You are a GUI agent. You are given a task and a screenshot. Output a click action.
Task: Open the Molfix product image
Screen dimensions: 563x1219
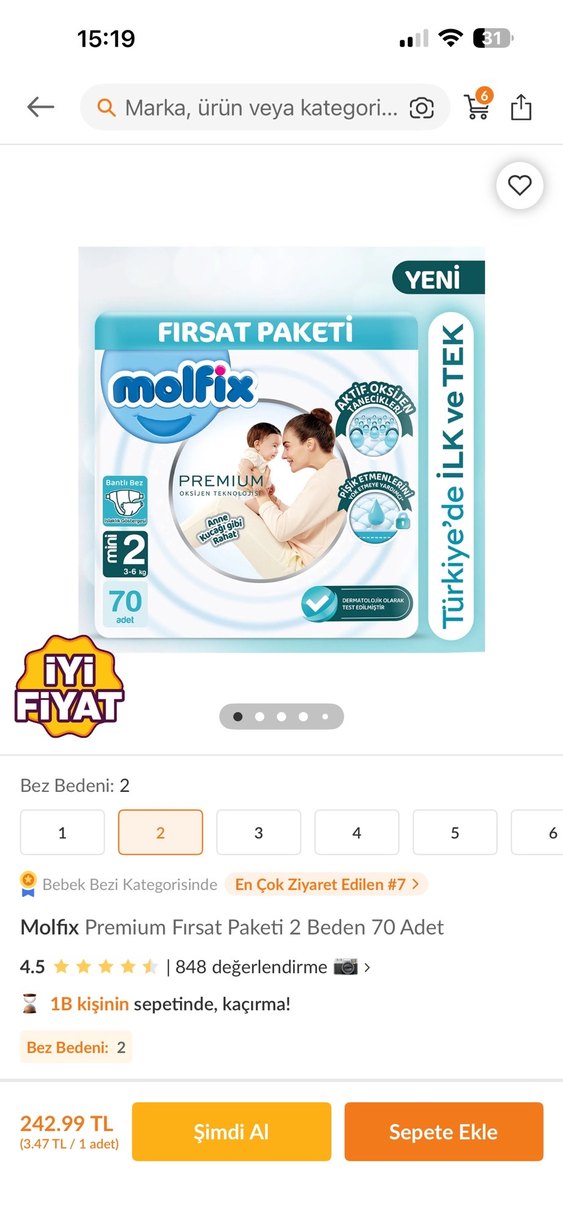tap(282, 449)
